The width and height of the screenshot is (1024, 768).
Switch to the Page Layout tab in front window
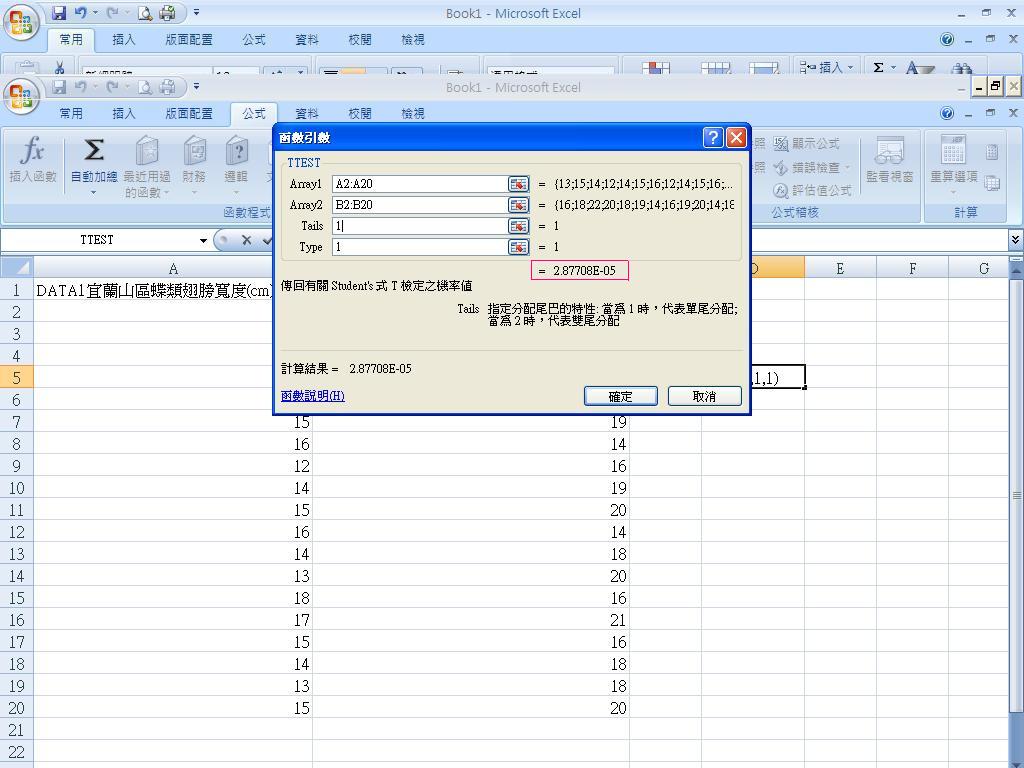(x=189, y=114)
